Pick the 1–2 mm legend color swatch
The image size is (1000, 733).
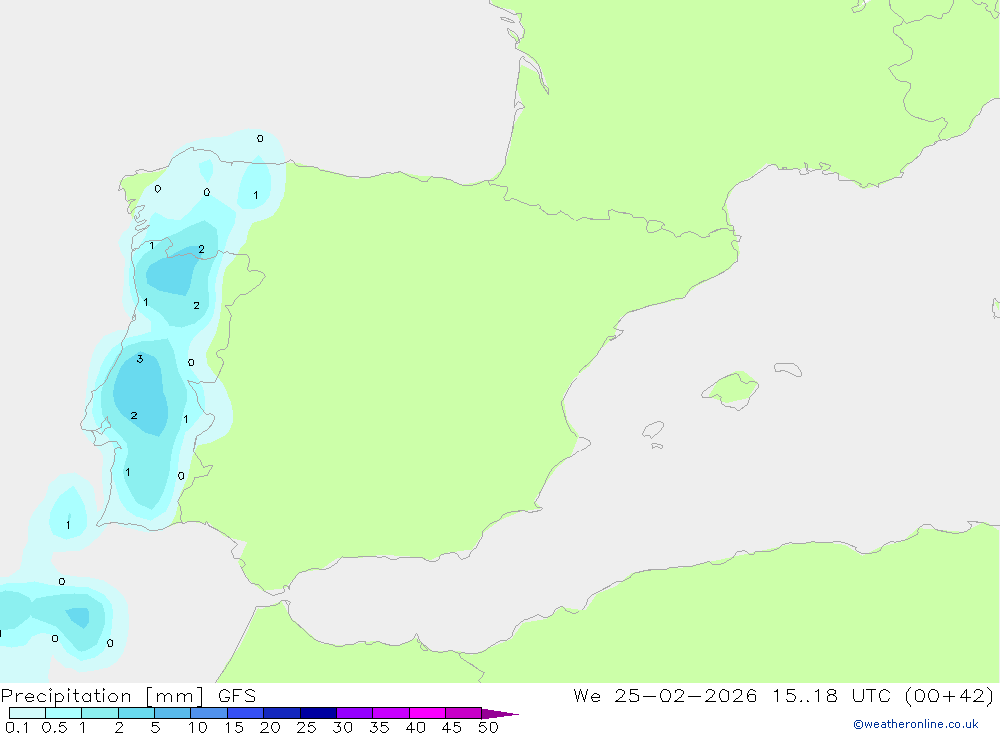click(x=100, y=713)
